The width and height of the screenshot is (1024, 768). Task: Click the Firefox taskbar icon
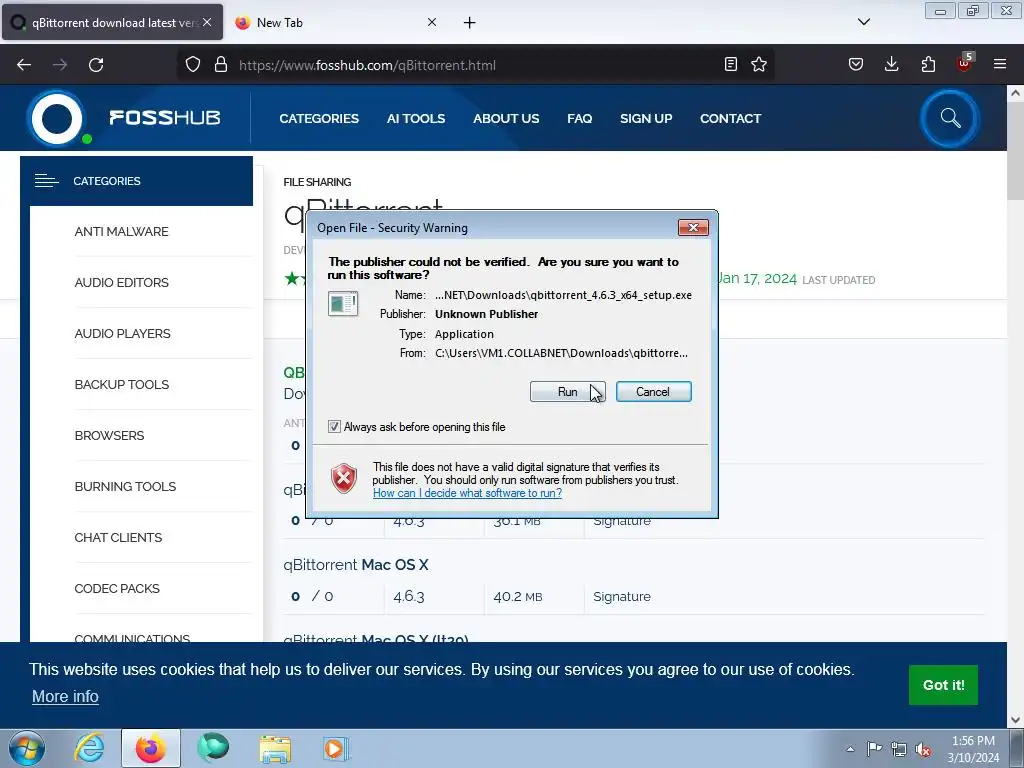tap(151, 748)
